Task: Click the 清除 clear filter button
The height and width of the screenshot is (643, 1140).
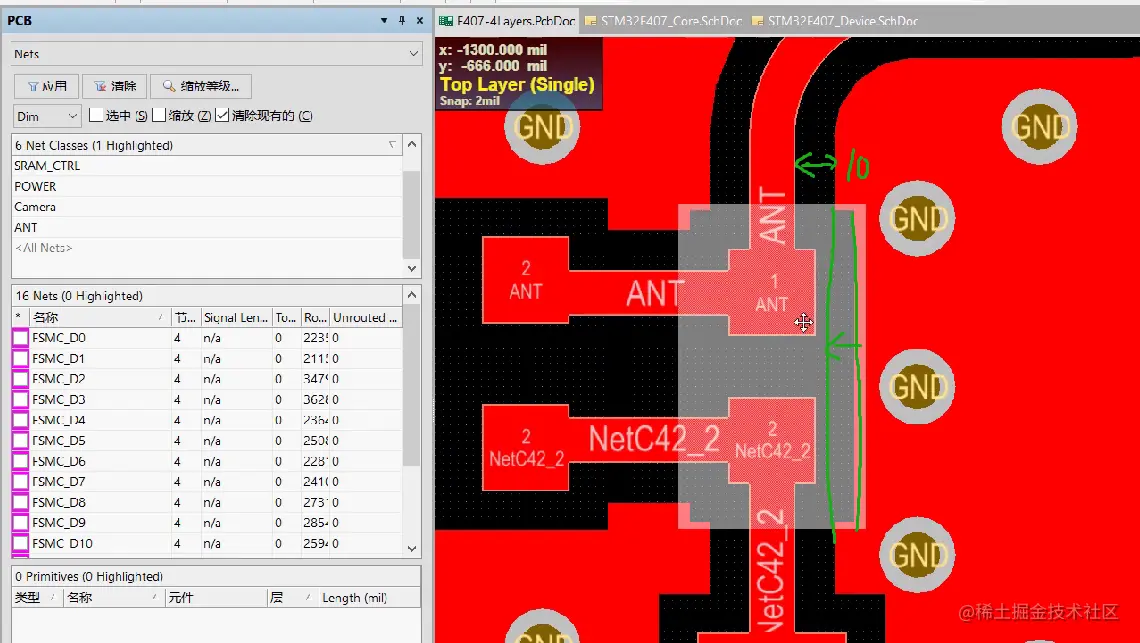Action: coord(115,86)
